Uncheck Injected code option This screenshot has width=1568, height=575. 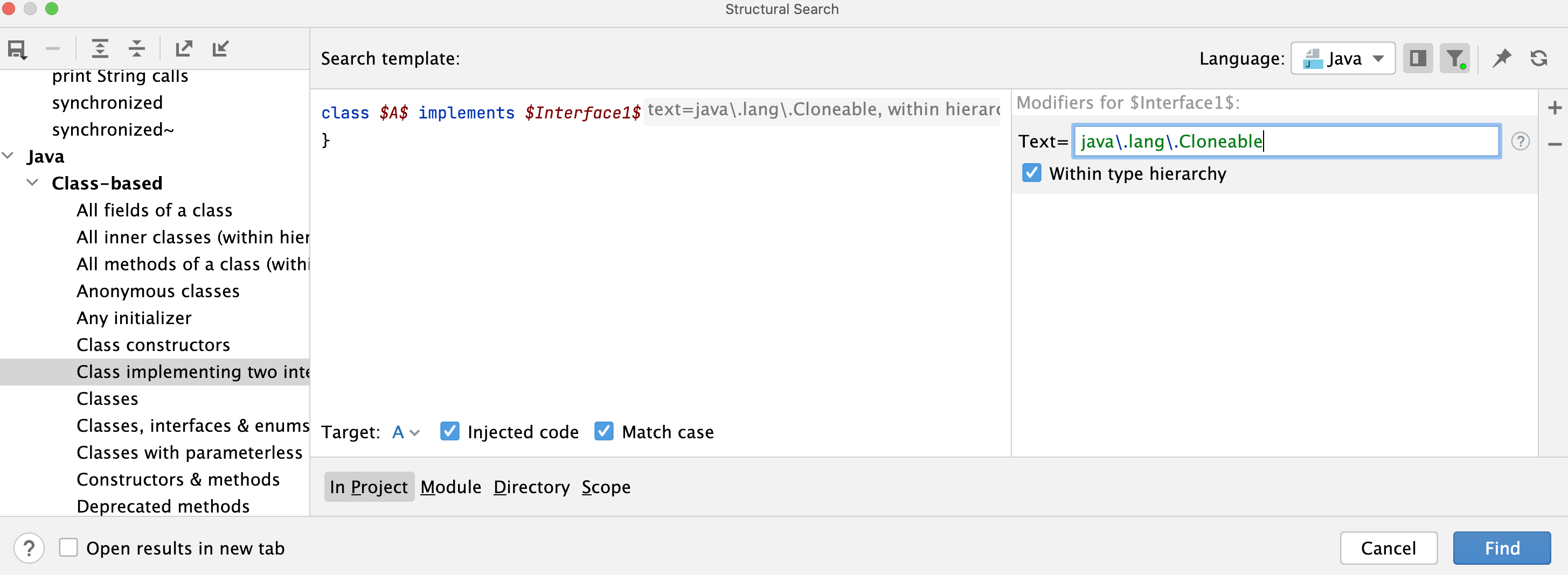tap(450, 431)
